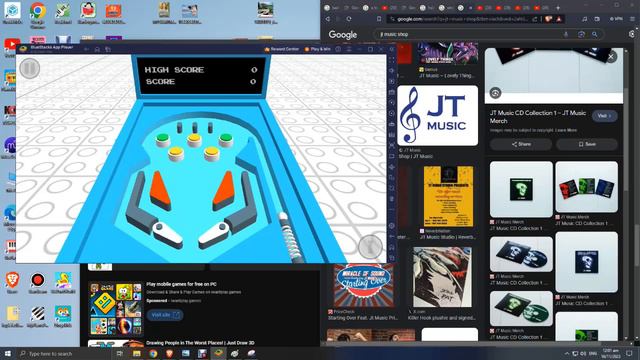The height and width of the screenshot is (360, 640).
Task: Open BlueStacks Play & Win
Action: (x=318, y=49)
